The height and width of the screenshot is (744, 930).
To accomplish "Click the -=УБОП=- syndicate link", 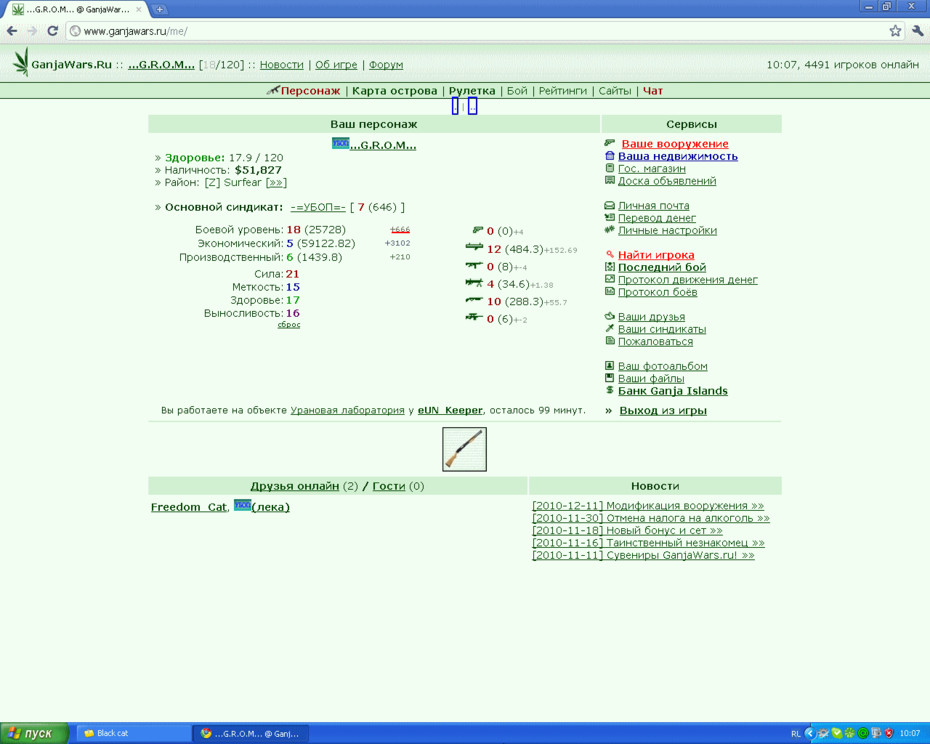I will 317,207.
